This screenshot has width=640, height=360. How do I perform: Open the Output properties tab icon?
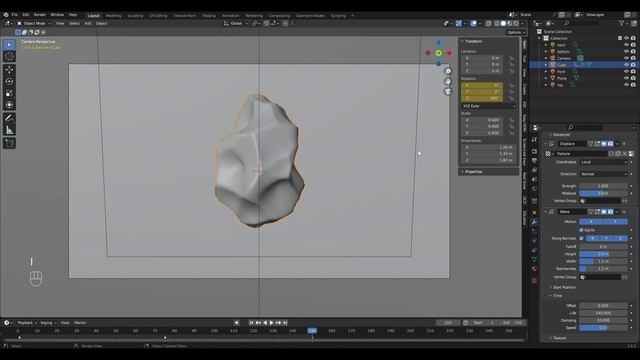pyautogui.click(x=534, y=161)
